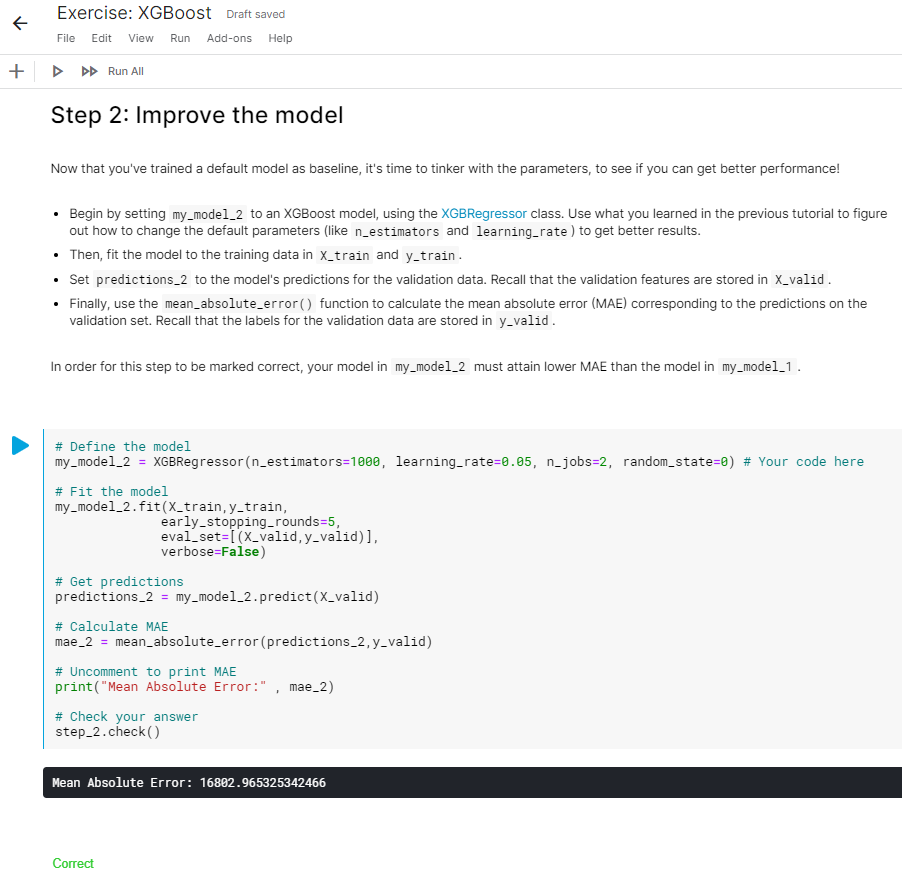
Task: Click the # Fit the model comment
Action: point(112,492)
